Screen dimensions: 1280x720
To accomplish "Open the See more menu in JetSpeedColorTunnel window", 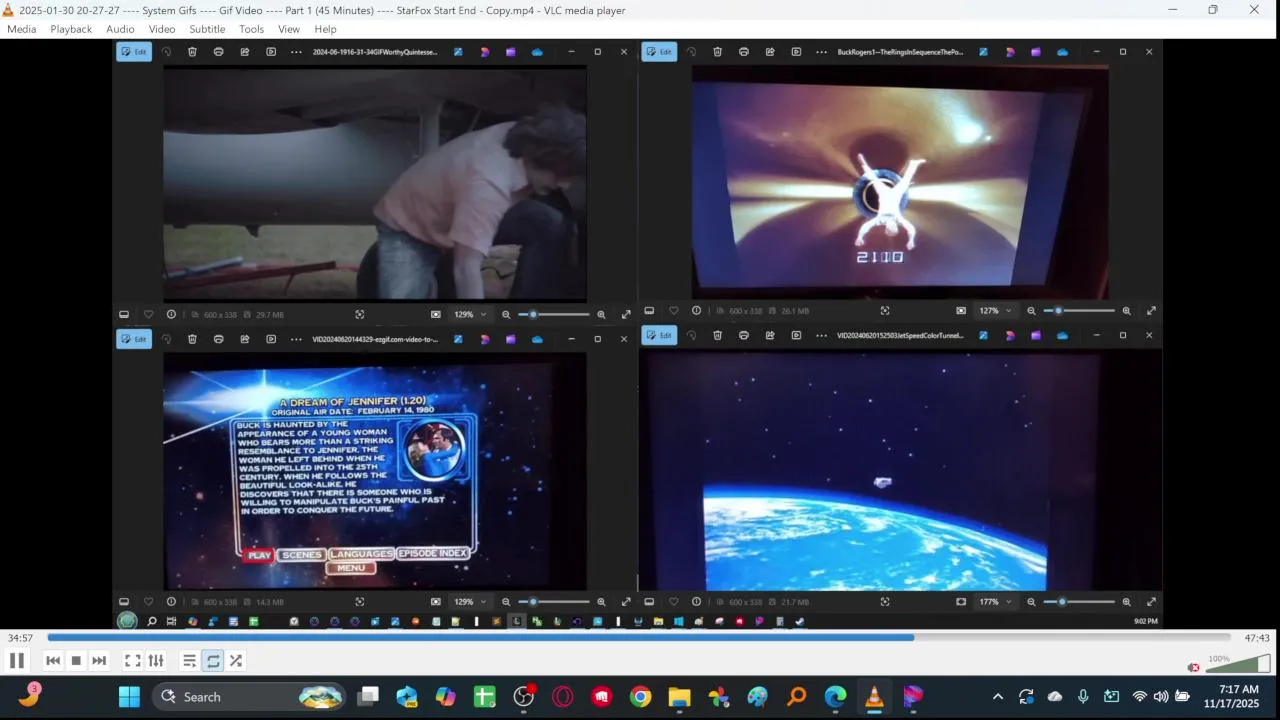I will tap(822, 336).
